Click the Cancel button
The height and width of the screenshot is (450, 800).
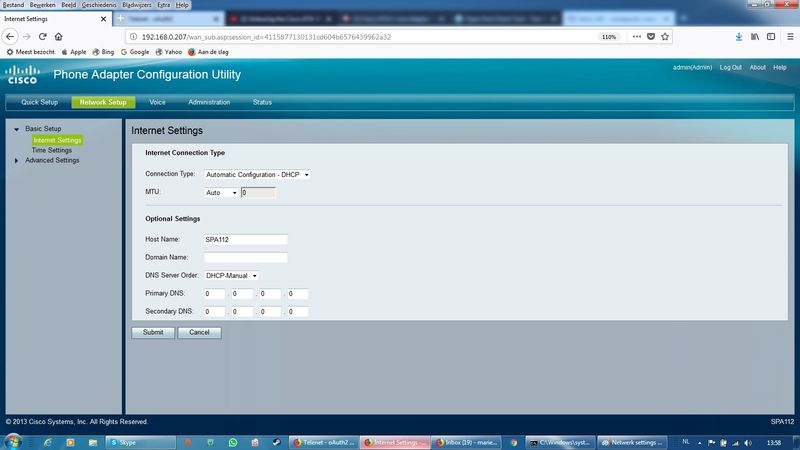199,332
